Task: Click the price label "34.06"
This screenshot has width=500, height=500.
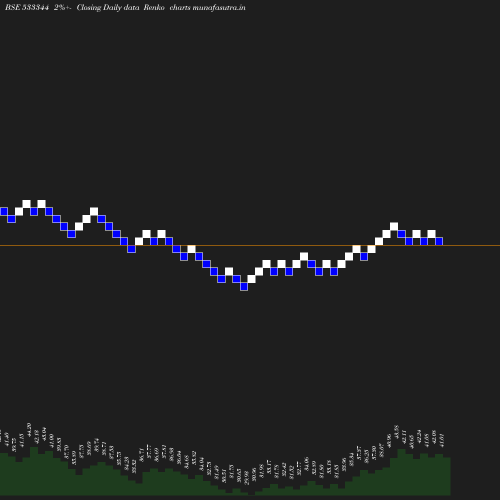Action: coord(307,464)
